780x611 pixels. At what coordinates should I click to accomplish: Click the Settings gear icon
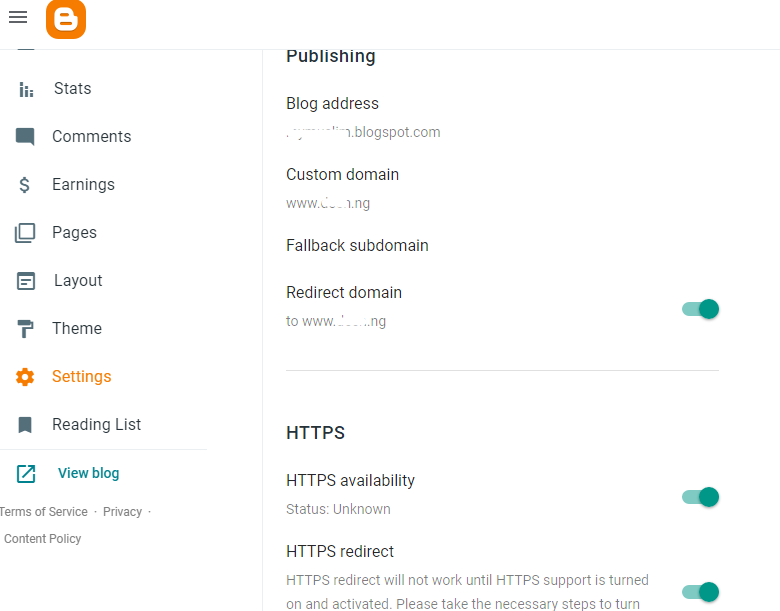[x=25, y=377]
